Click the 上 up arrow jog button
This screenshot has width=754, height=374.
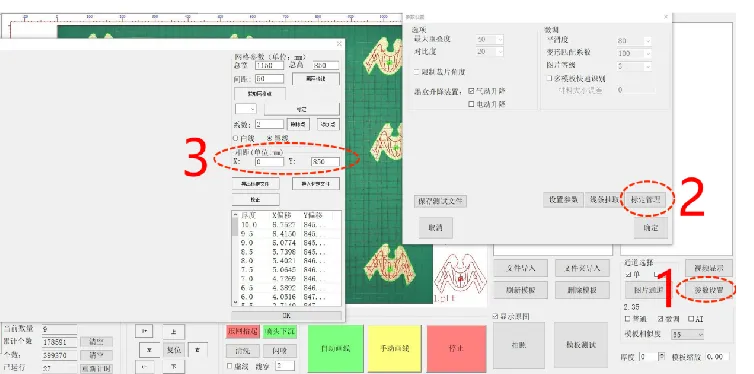174,331
